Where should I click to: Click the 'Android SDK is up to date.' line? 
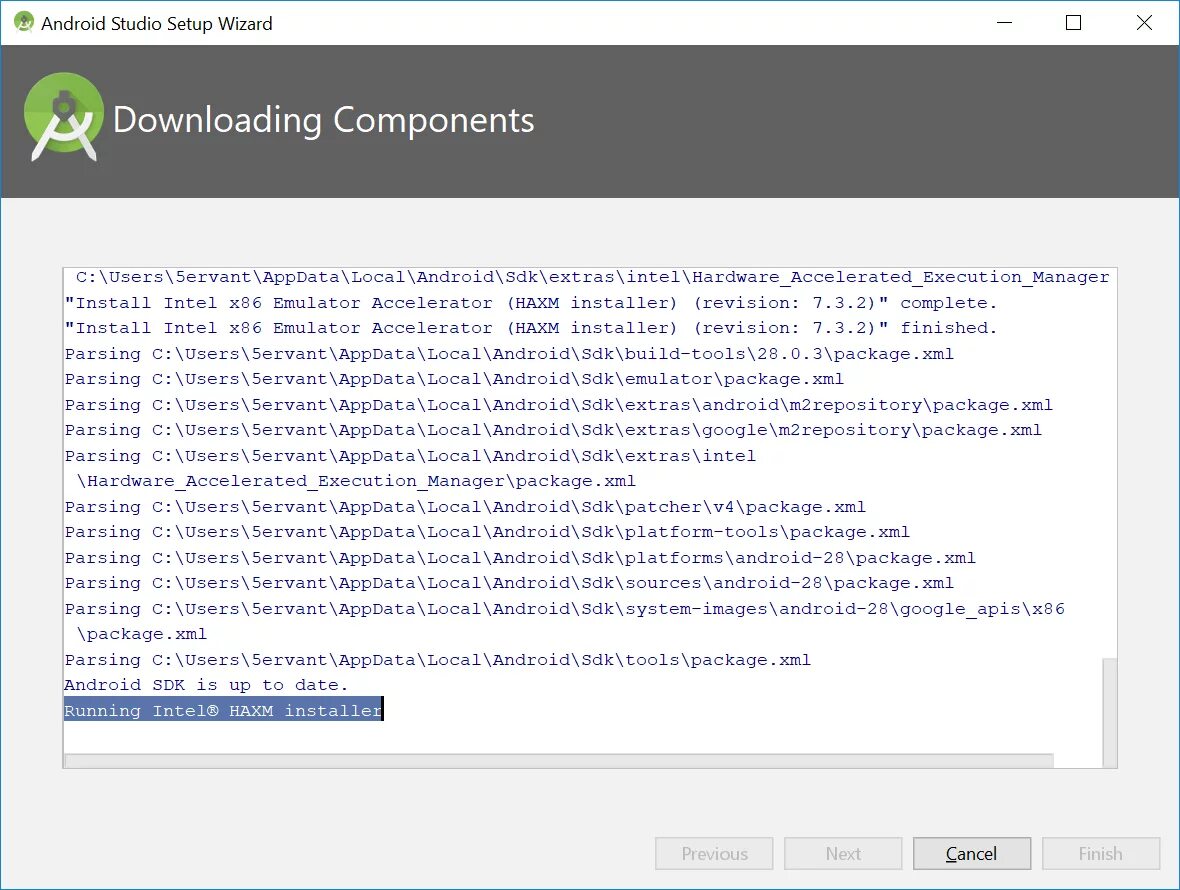pos(206,685)
